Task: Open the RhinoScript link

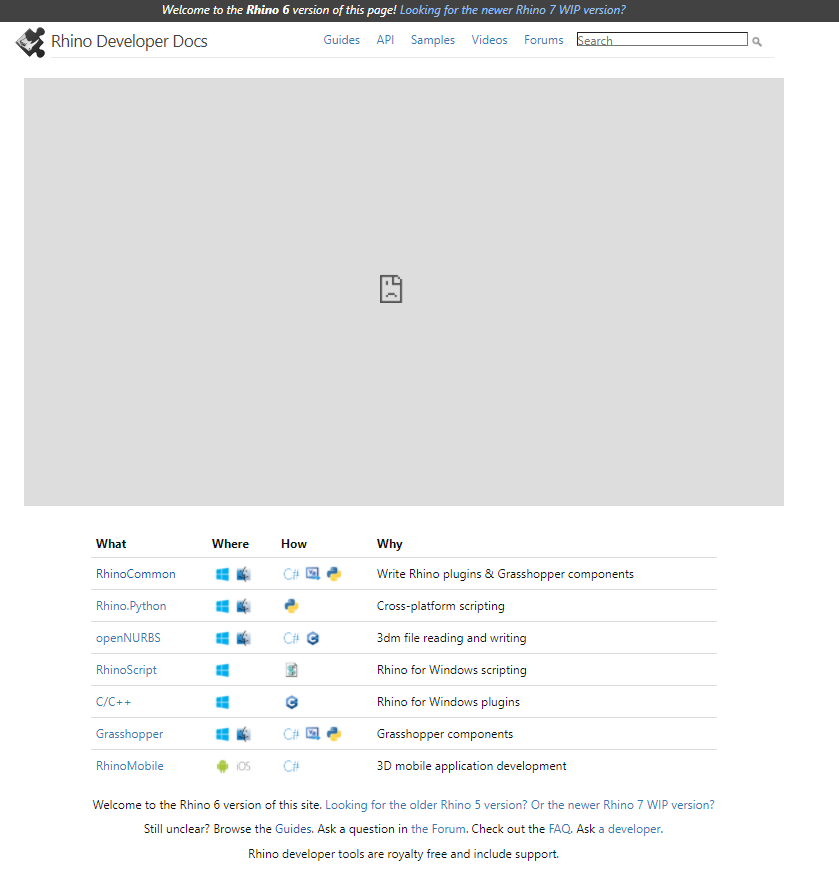Action: [x=126, y=670]
